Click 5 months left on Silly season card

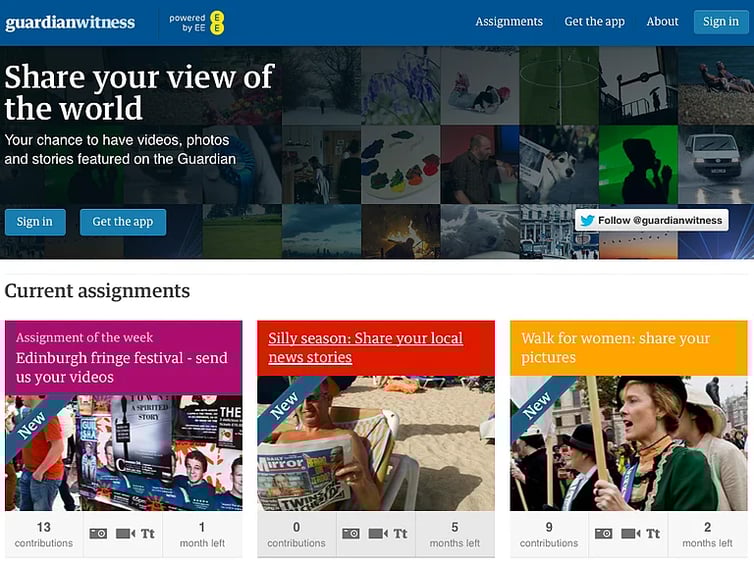pos(454,535)
